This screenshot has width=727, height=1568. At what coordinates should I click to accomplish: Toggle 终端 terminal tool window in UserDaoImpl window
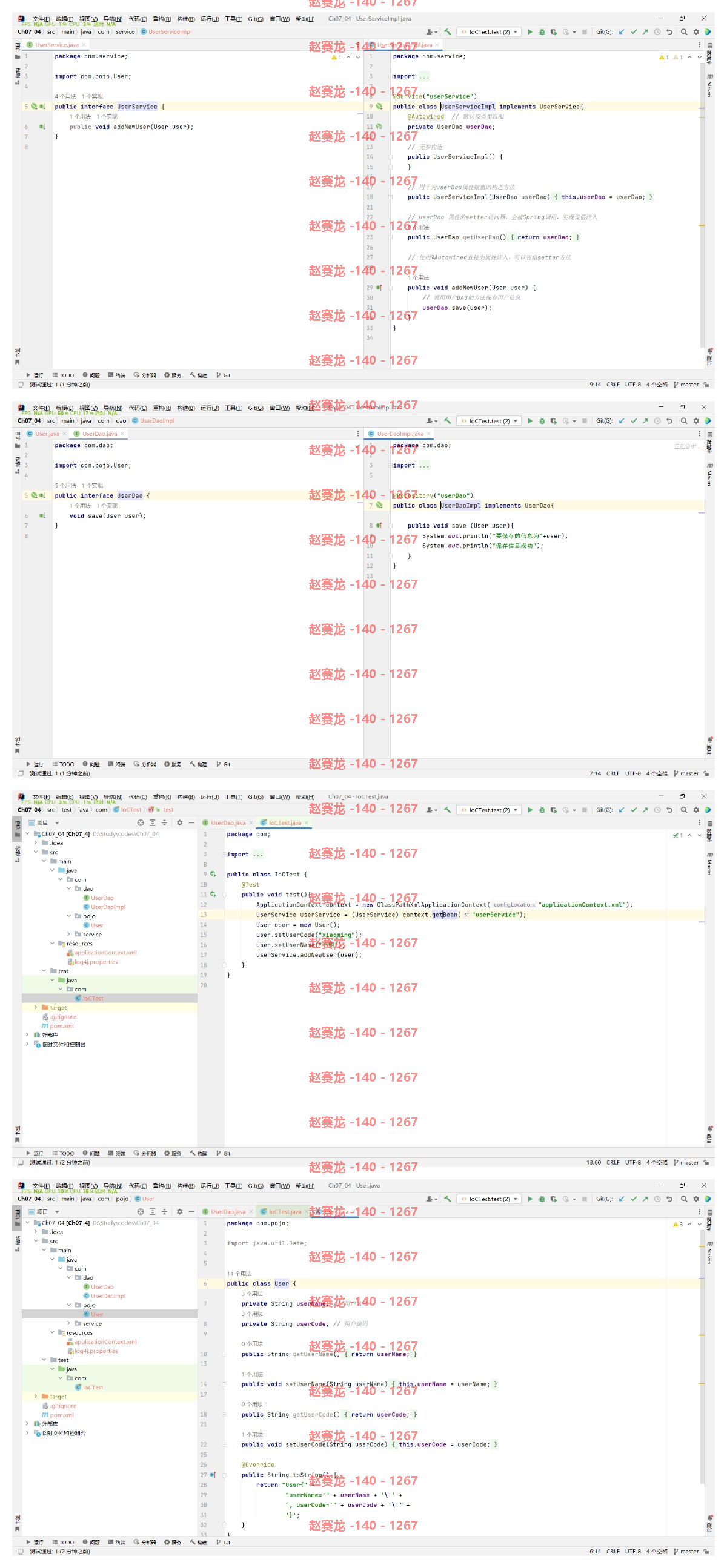(x=117, y=764)
